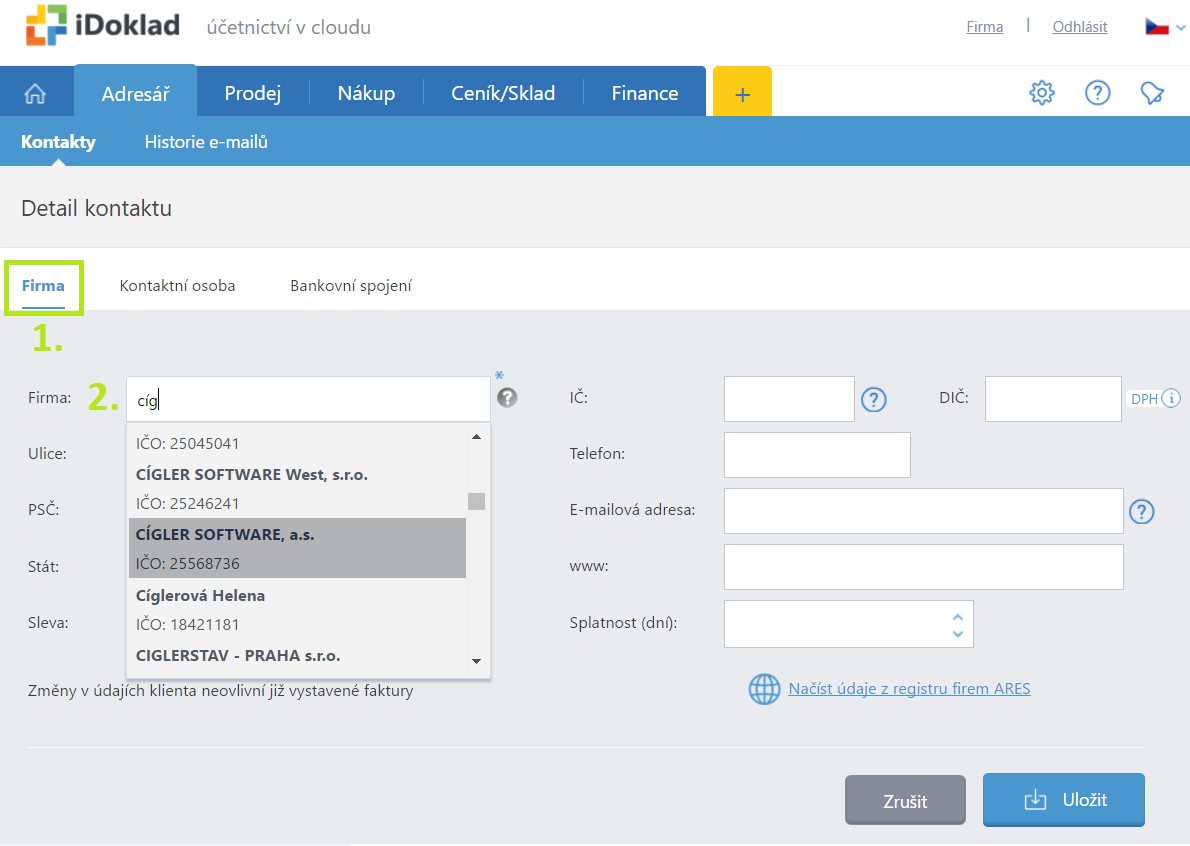This screenshot has width=1190, height=846.
Task: Switch to Kontaktní osoba tab
Action: (x=178, y=286)
